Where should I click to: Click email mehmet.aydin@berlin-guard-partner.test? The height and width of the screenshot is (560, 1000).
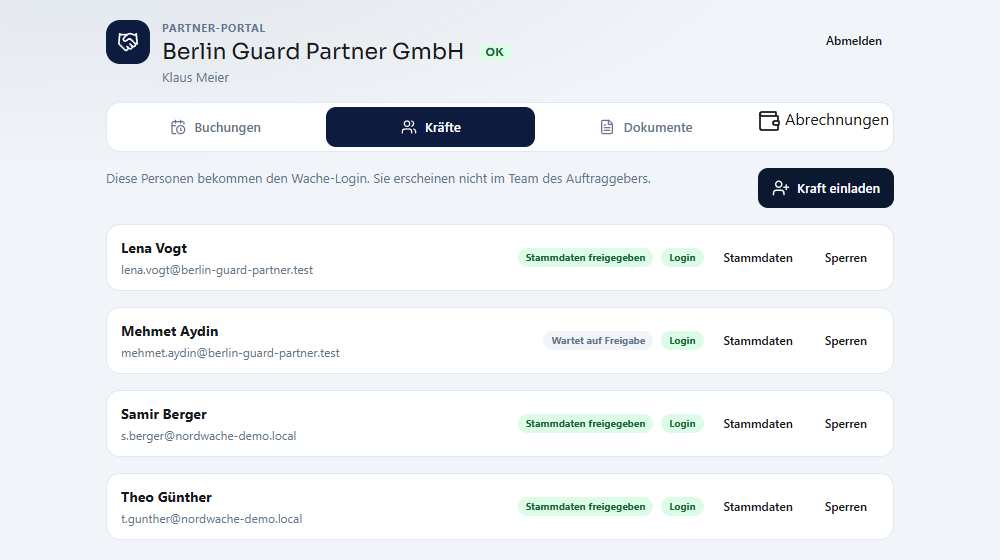coord(230,353)
